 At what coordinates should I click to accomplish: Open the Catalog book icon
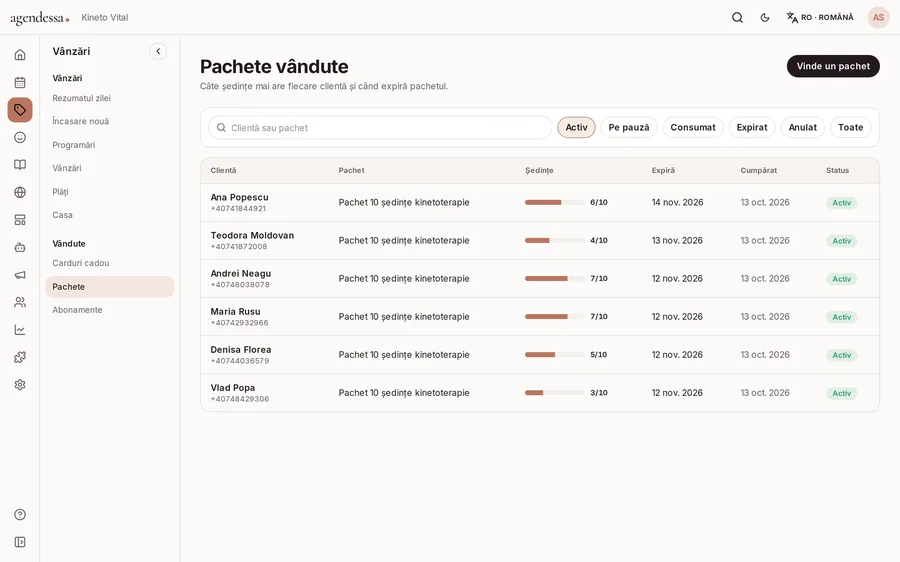coord(20,165)
